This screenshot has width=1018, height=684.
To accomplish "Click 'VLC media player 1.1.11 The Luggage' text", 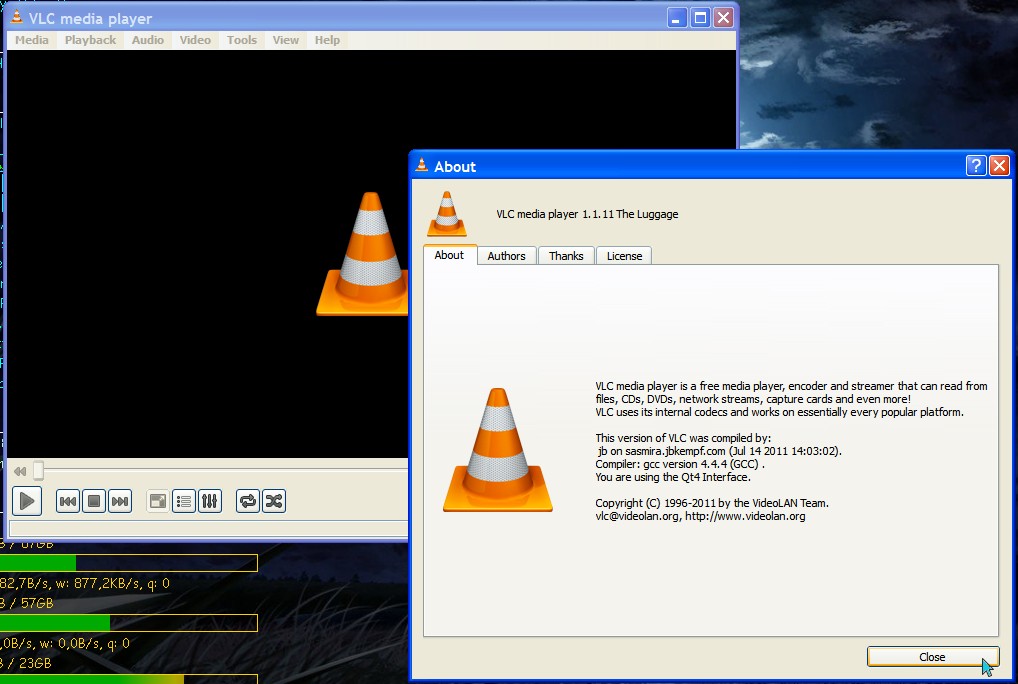I will pos(587,214).
